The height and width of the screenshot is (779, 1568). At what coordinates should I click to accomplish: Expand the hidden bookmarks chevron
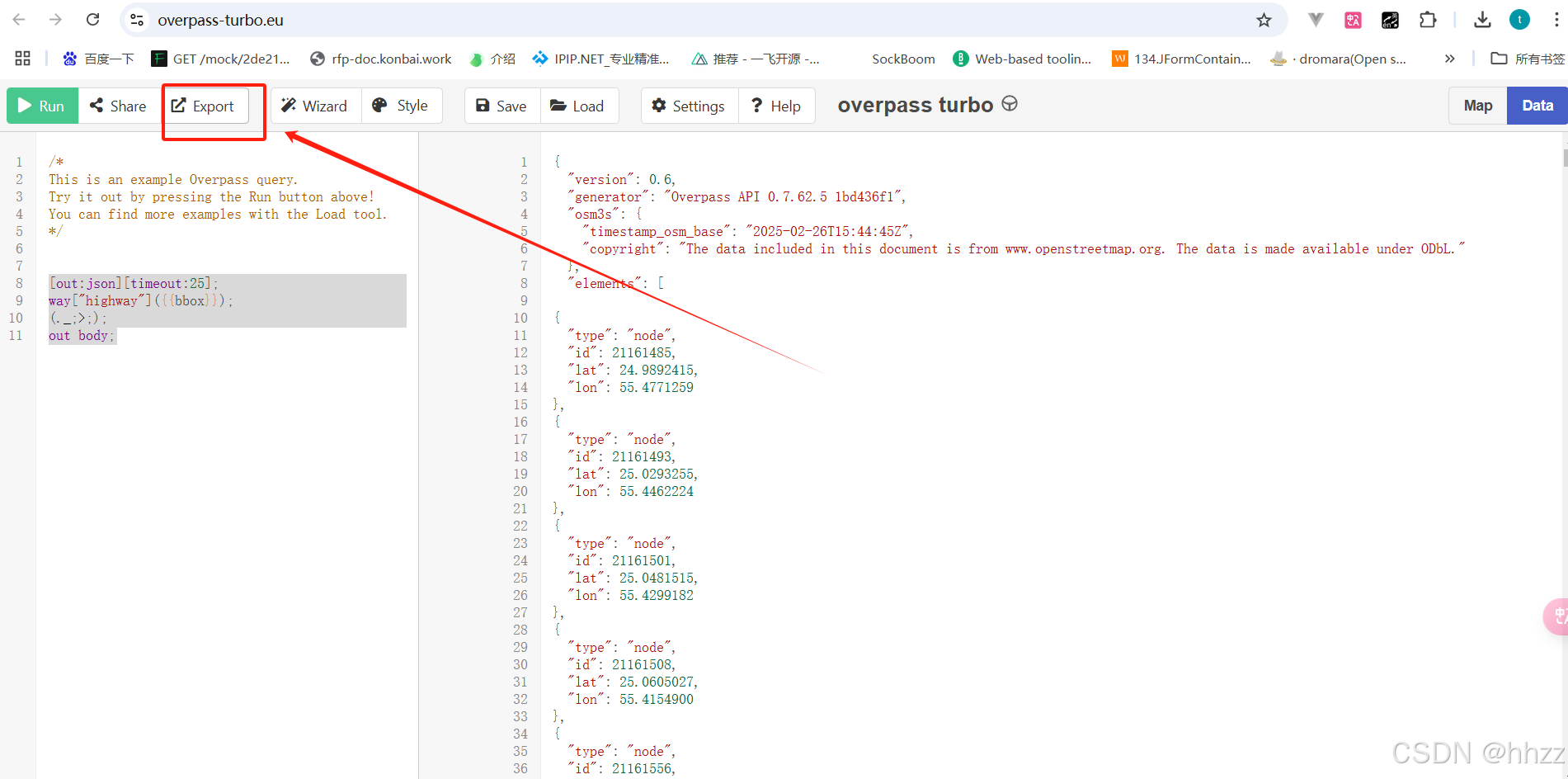pos(1449,59)
